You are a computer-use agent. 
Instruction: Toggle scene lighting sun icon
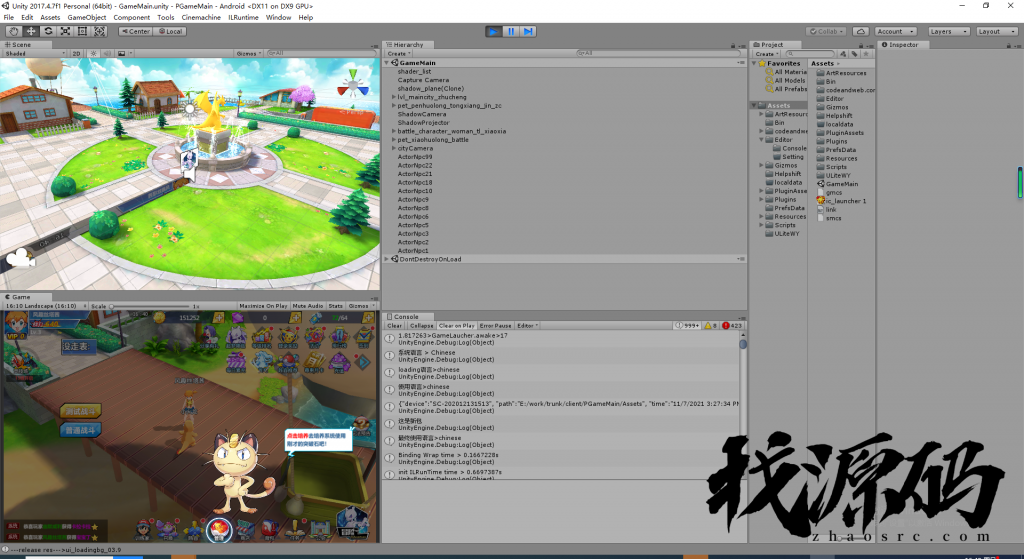coord(93,54)
